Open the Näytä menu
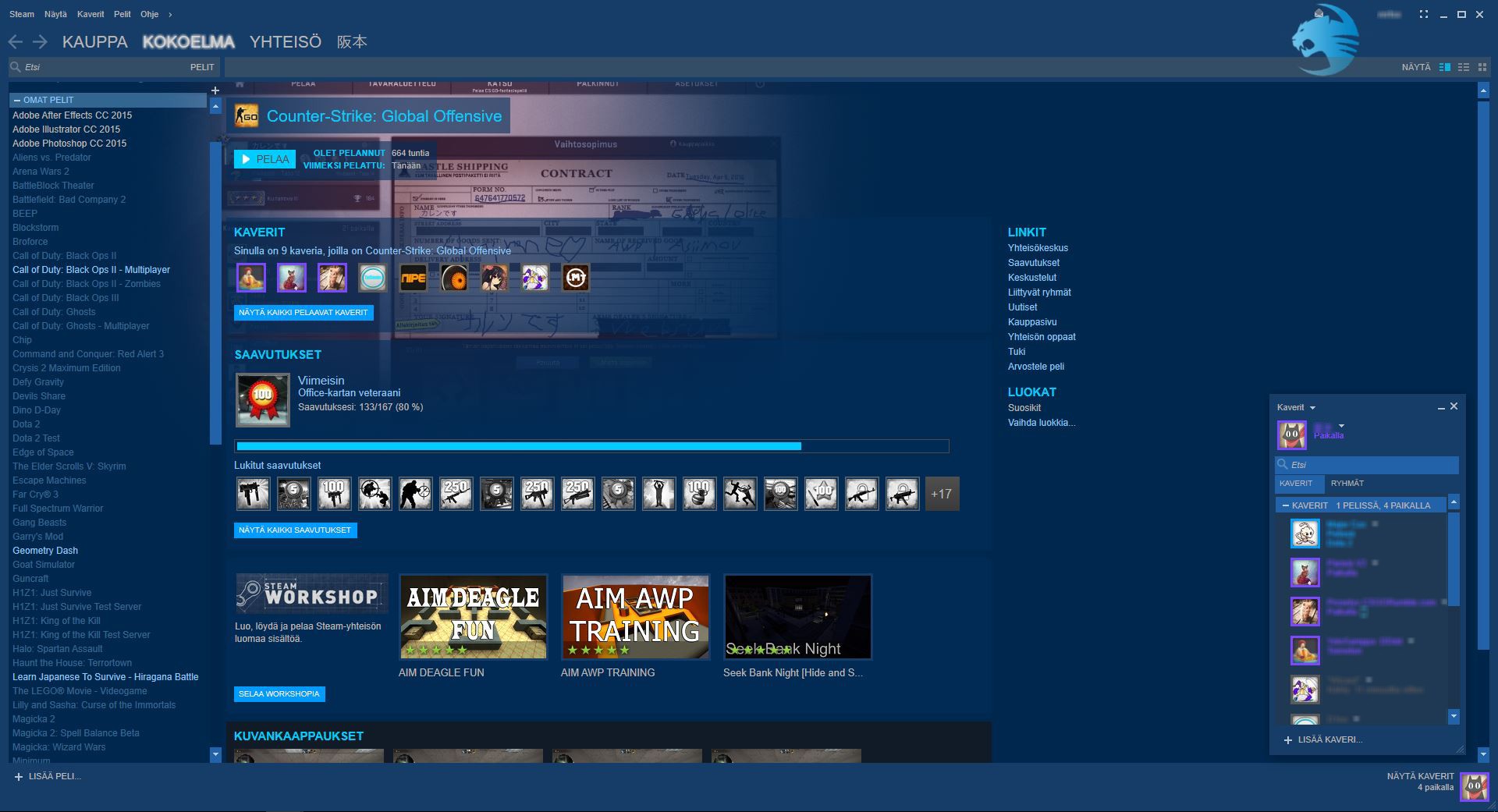The width and height of the screenshot is (1498, 812). coord(55,14)
